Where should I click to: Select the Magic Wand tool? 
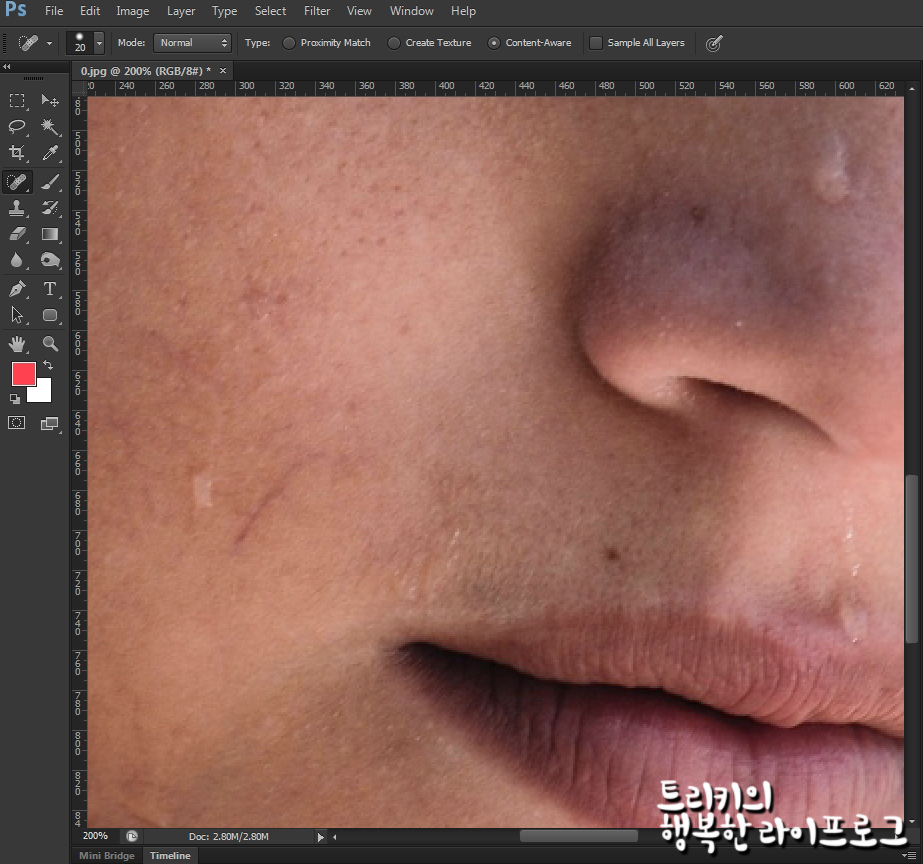pos(50,126)
